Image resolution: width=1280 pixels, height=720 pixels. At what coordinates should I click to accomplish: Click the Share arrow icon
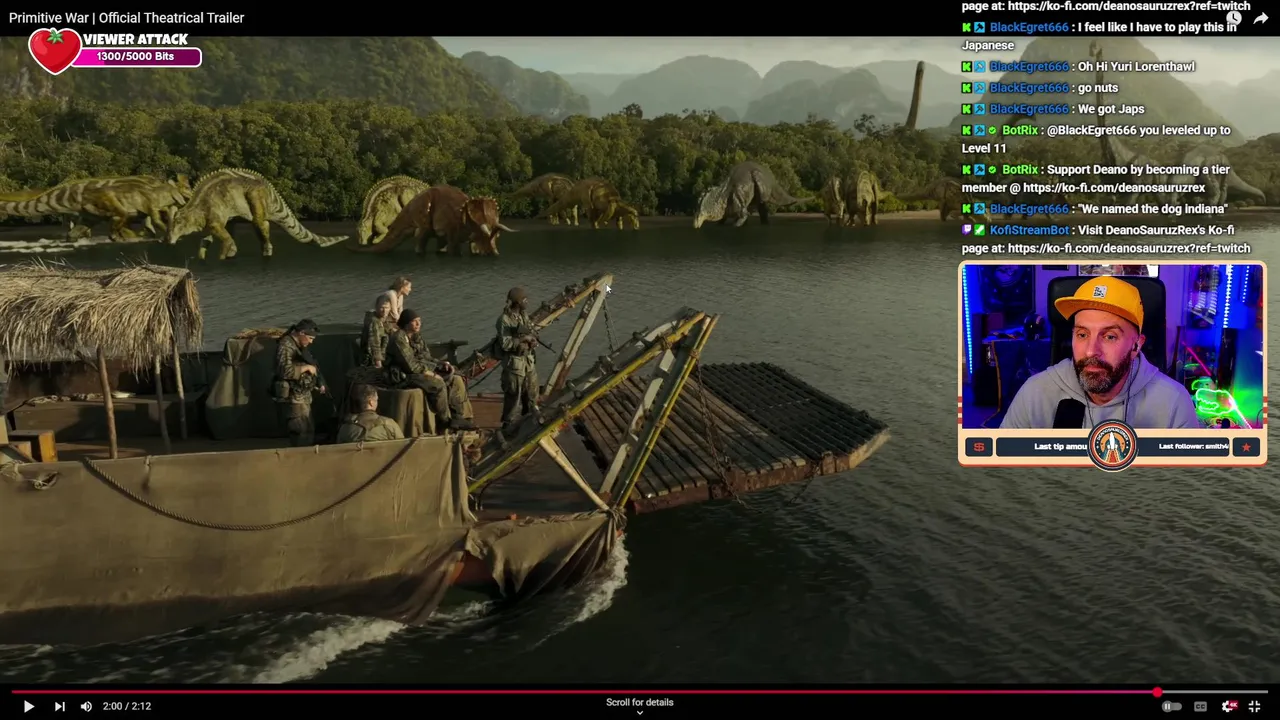[1260, 18]
